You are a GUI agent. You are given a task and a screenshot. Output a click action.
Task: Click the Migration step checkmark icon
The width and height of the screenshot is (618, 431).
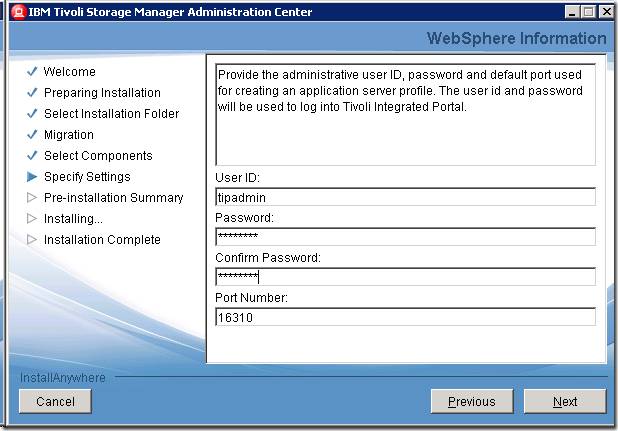click(32, 135)
